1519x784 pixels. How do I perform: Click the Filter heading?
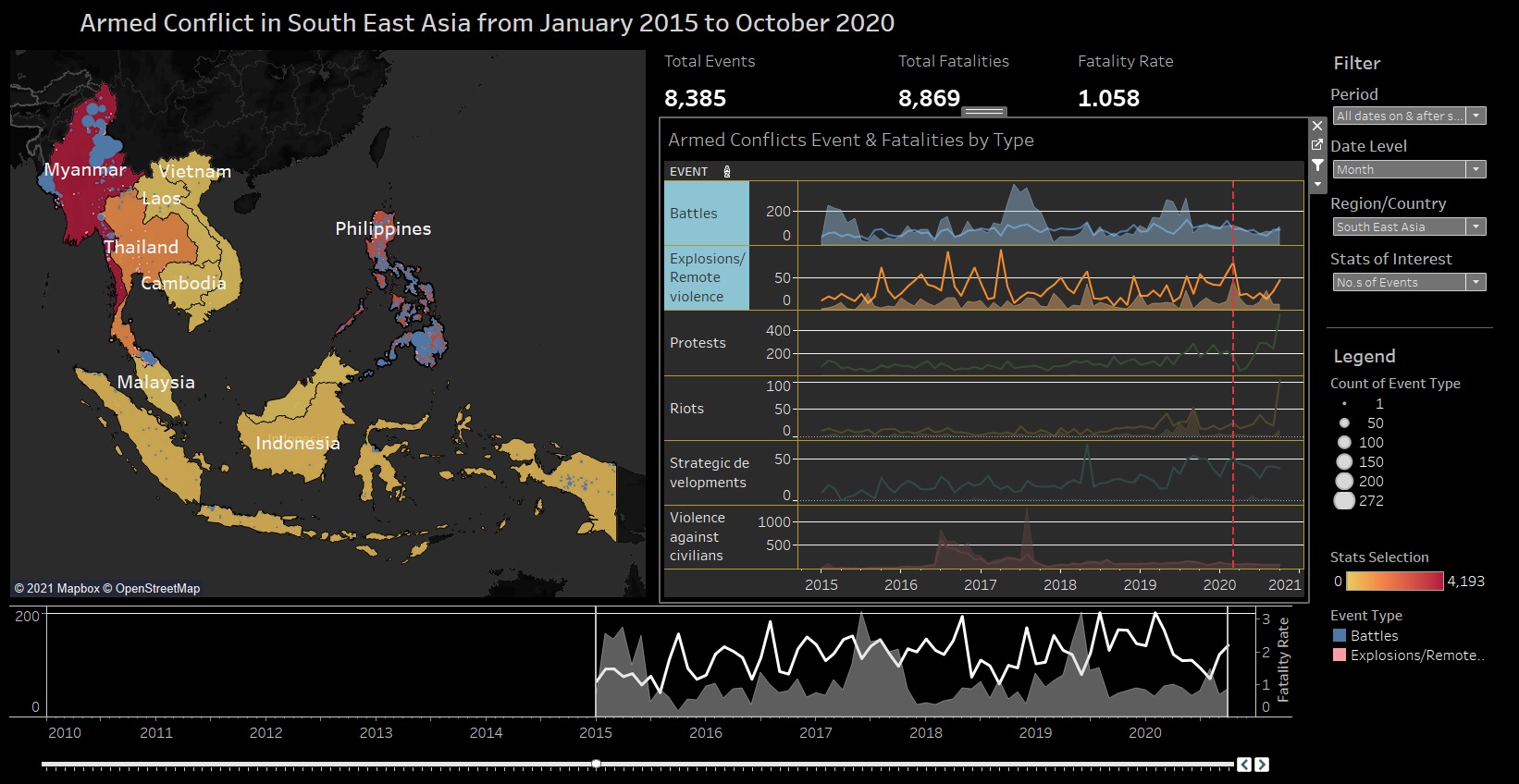1357,64
